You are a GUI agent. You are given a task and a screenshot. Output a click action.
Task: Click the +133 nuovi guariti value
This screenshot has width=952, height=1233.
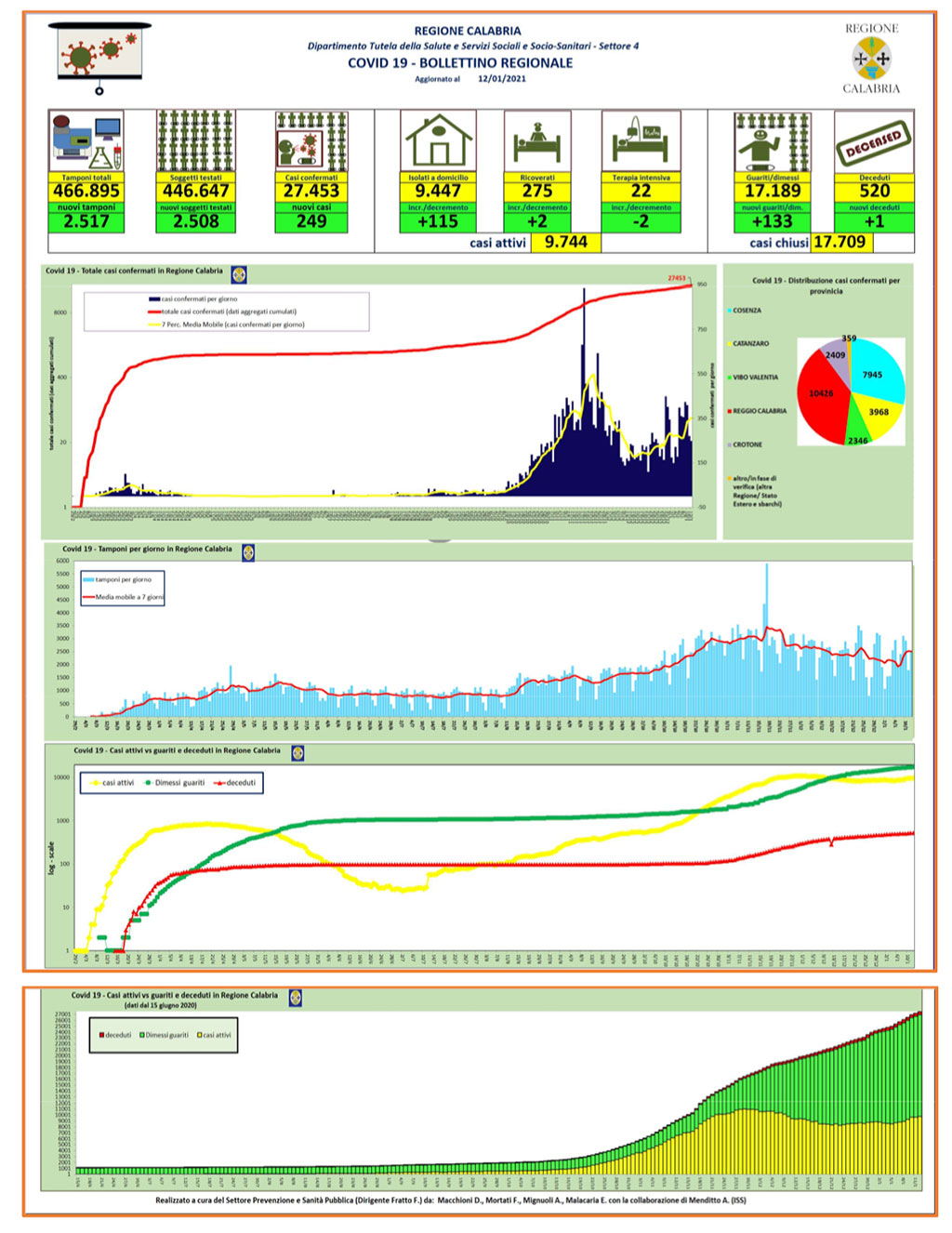pyautogui.click(x=773, y=221)
